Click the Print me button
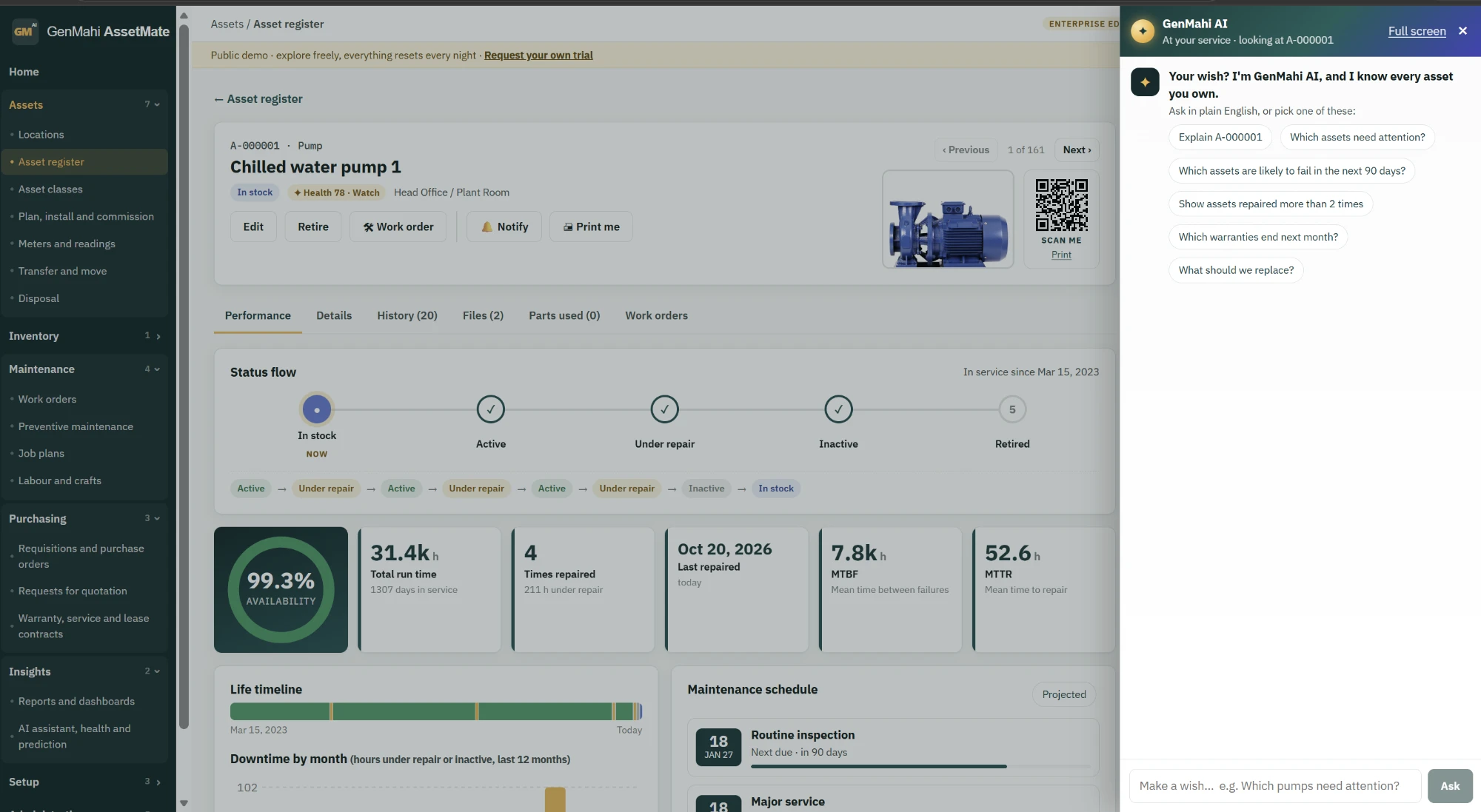This screenshot has height=812, width=1481. [591, 227]
